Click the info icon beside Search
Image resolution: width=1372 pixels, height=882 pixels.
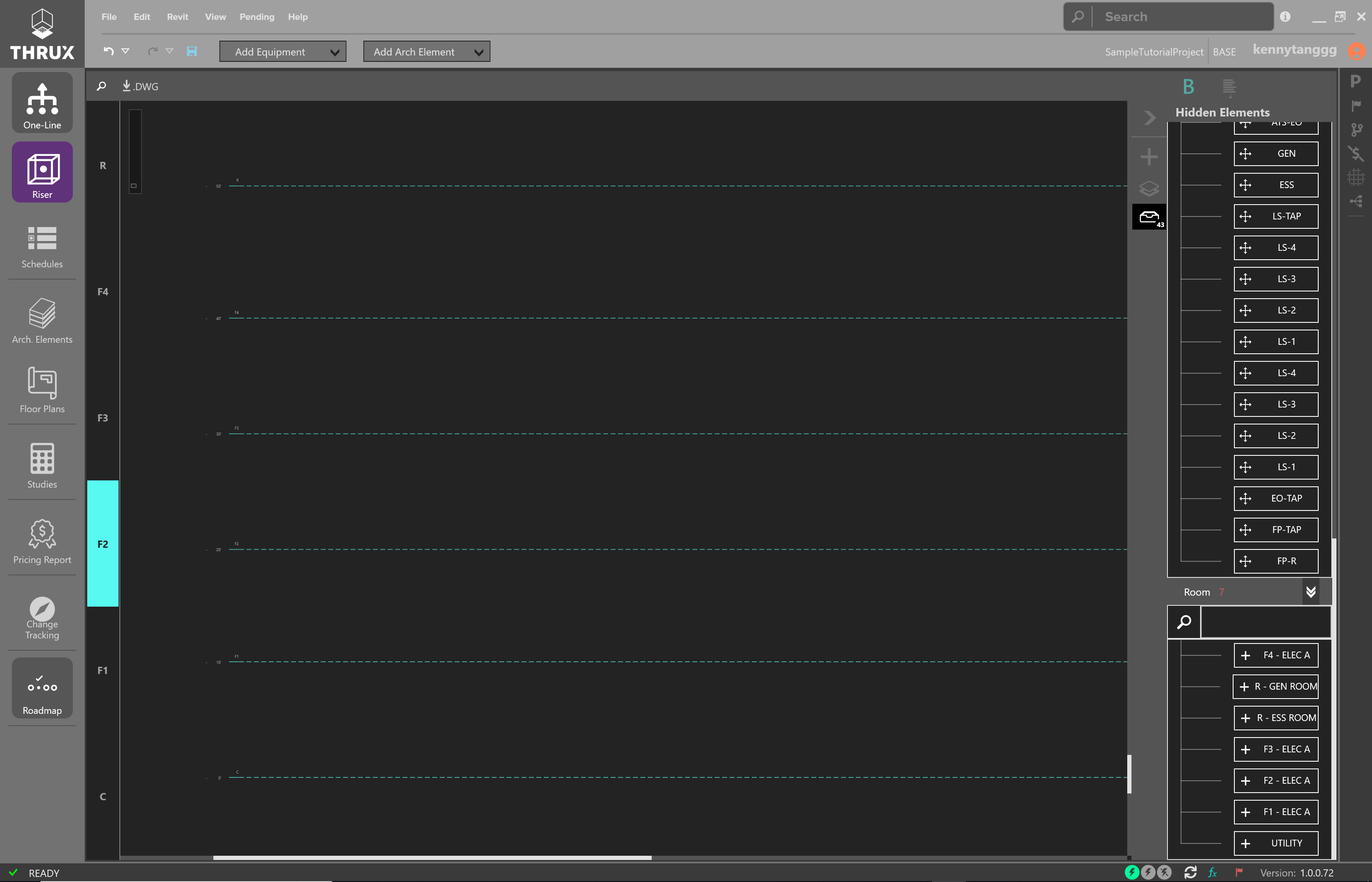pos(1285,17)
